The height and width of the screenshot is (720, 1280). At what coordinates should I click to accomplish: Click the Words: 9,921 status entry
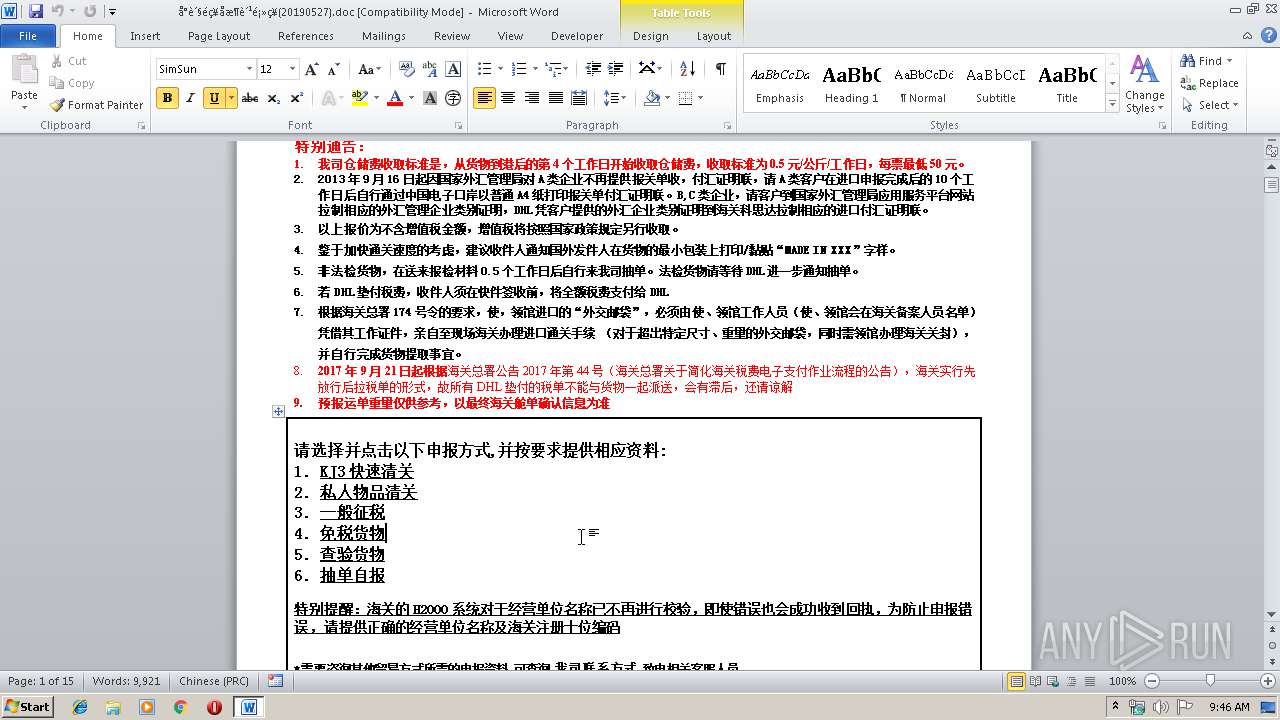(126, 681)
